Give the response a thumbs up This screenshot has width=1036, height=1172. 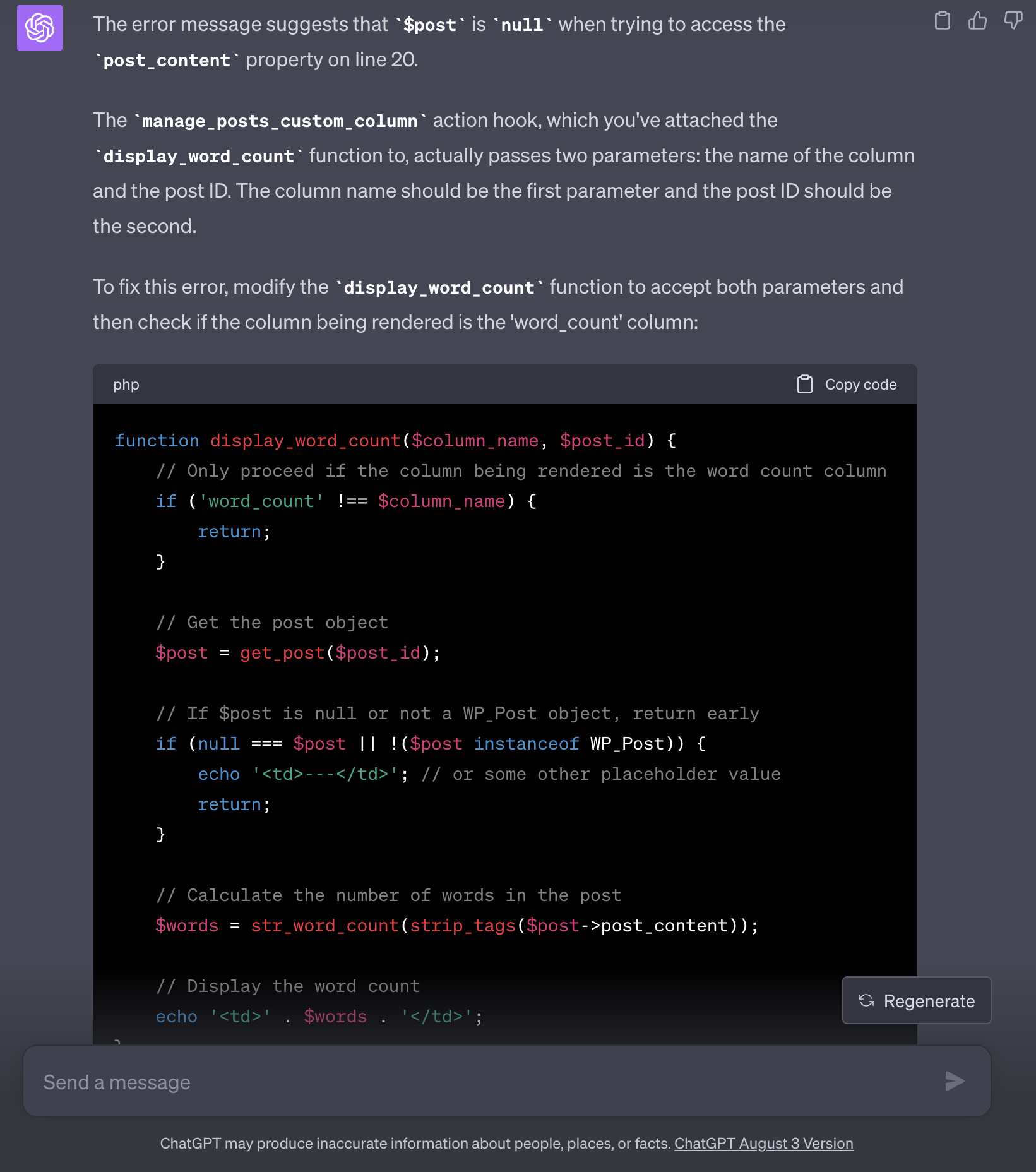977,21
